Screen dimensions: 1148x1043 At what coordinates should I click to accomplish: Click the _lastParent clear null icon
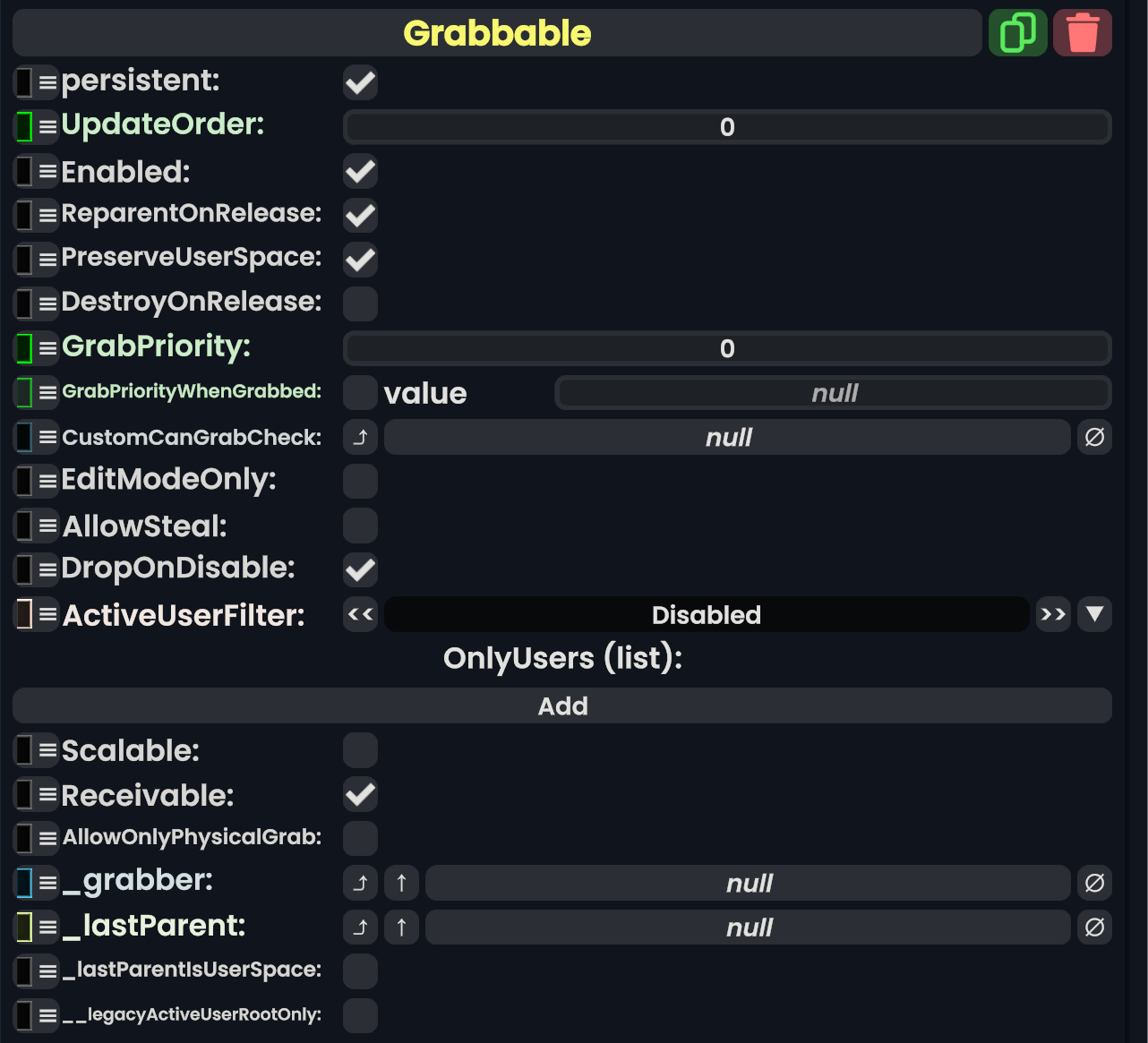pyautogui.click(x=1094, y=928)
